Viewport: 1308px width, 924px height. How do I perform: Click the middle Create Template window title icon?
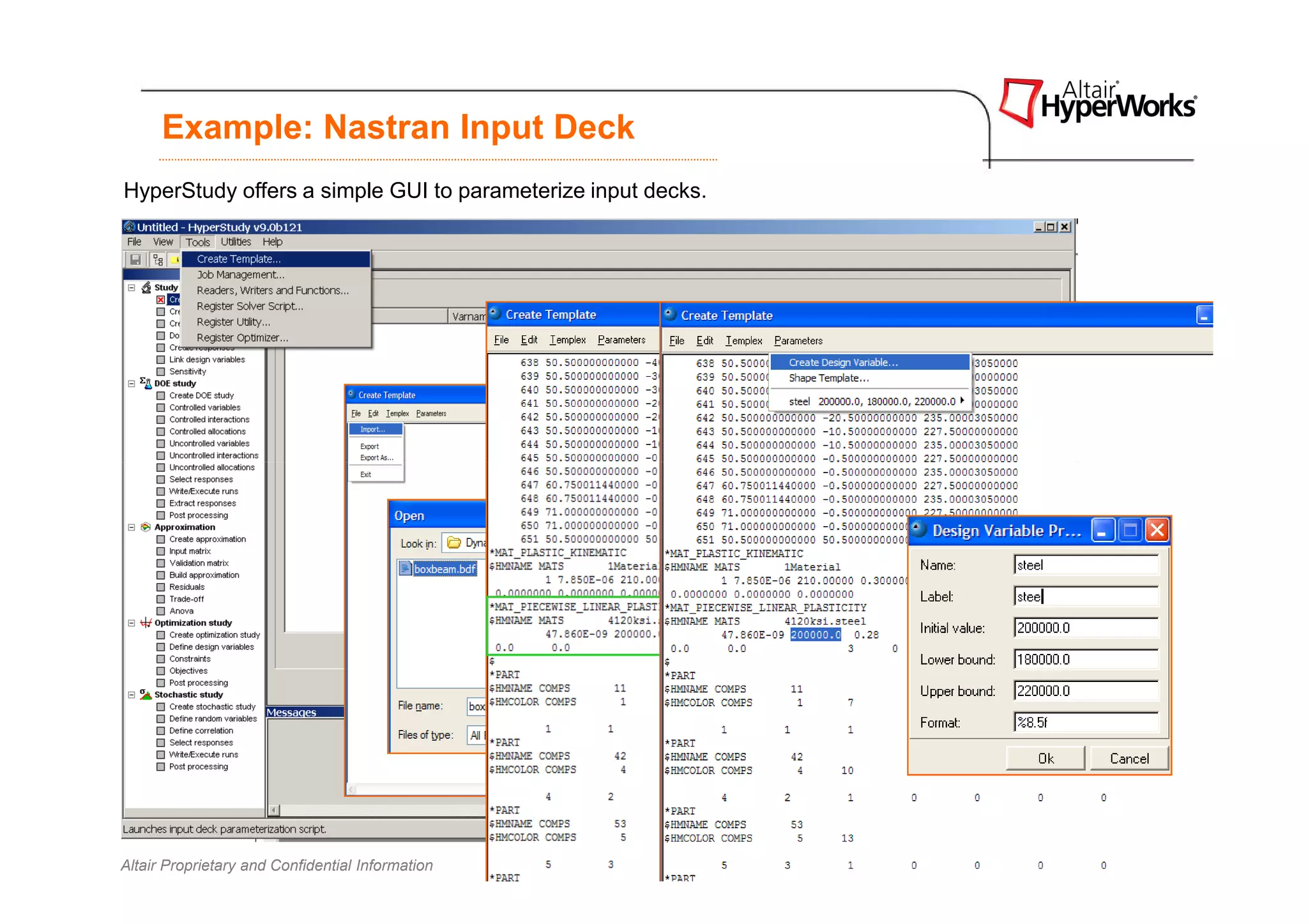point(494,314)
